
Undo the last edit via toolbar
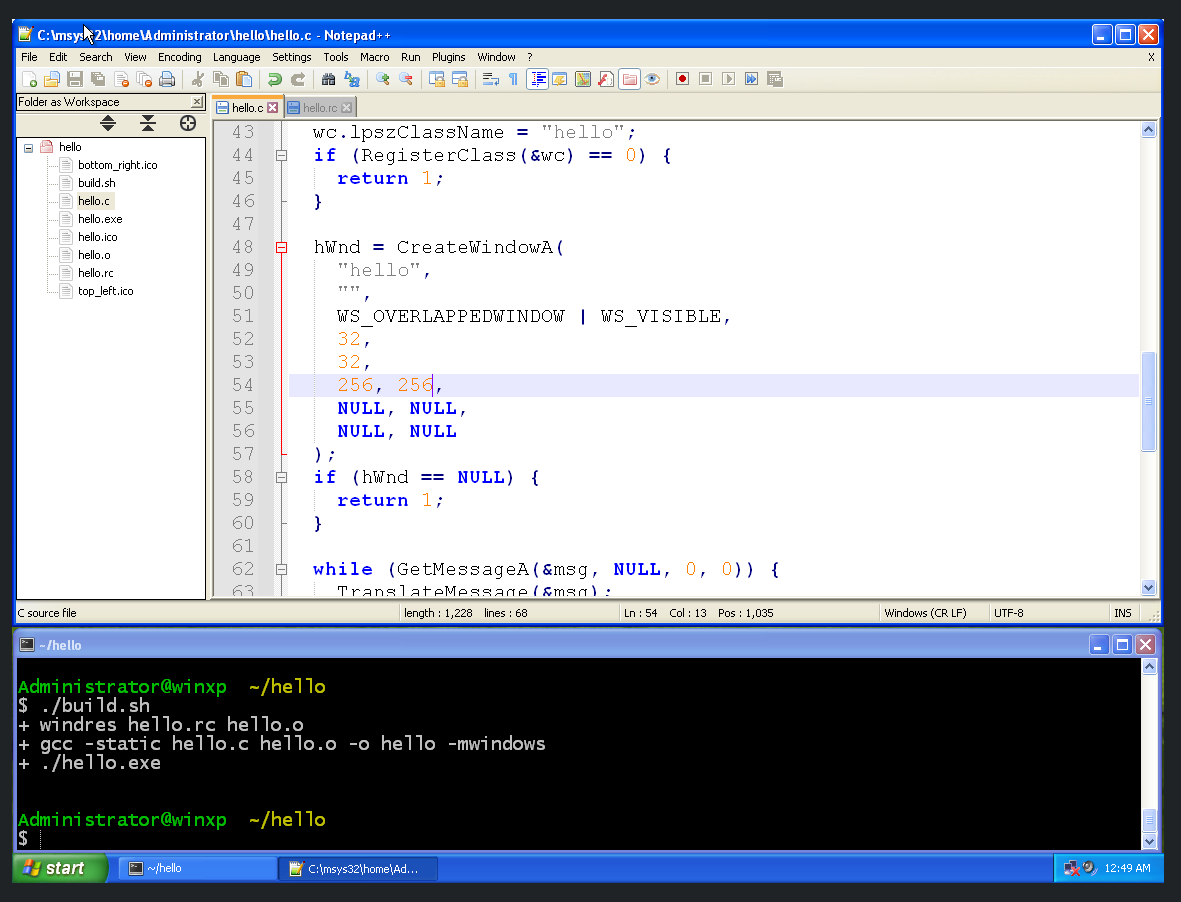click(275, 79)
